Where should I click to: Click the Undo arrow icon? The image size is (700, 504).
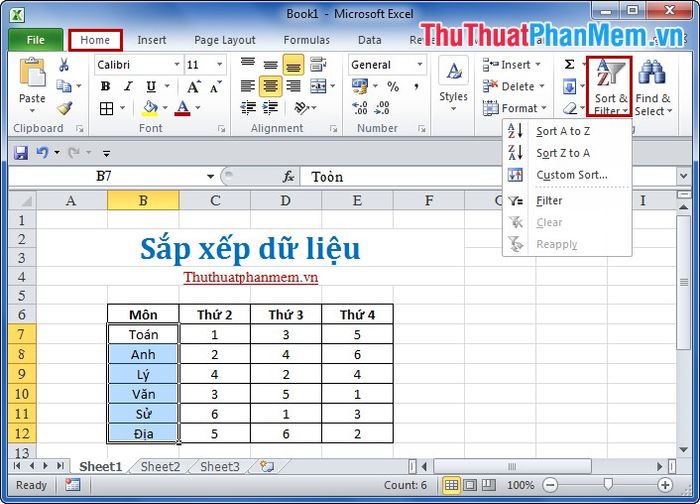pos(42,153)
